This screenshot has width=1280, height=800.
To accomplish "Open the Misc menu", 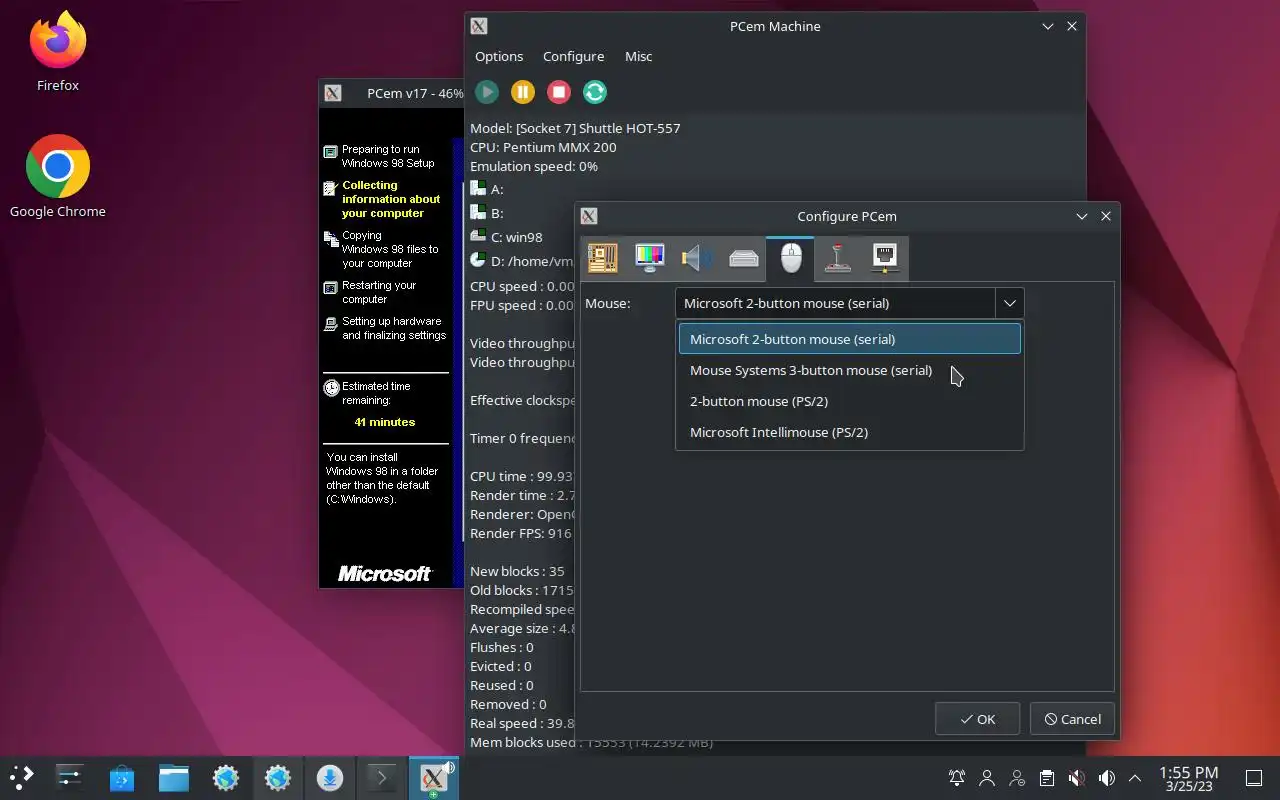I will point(638,56).
